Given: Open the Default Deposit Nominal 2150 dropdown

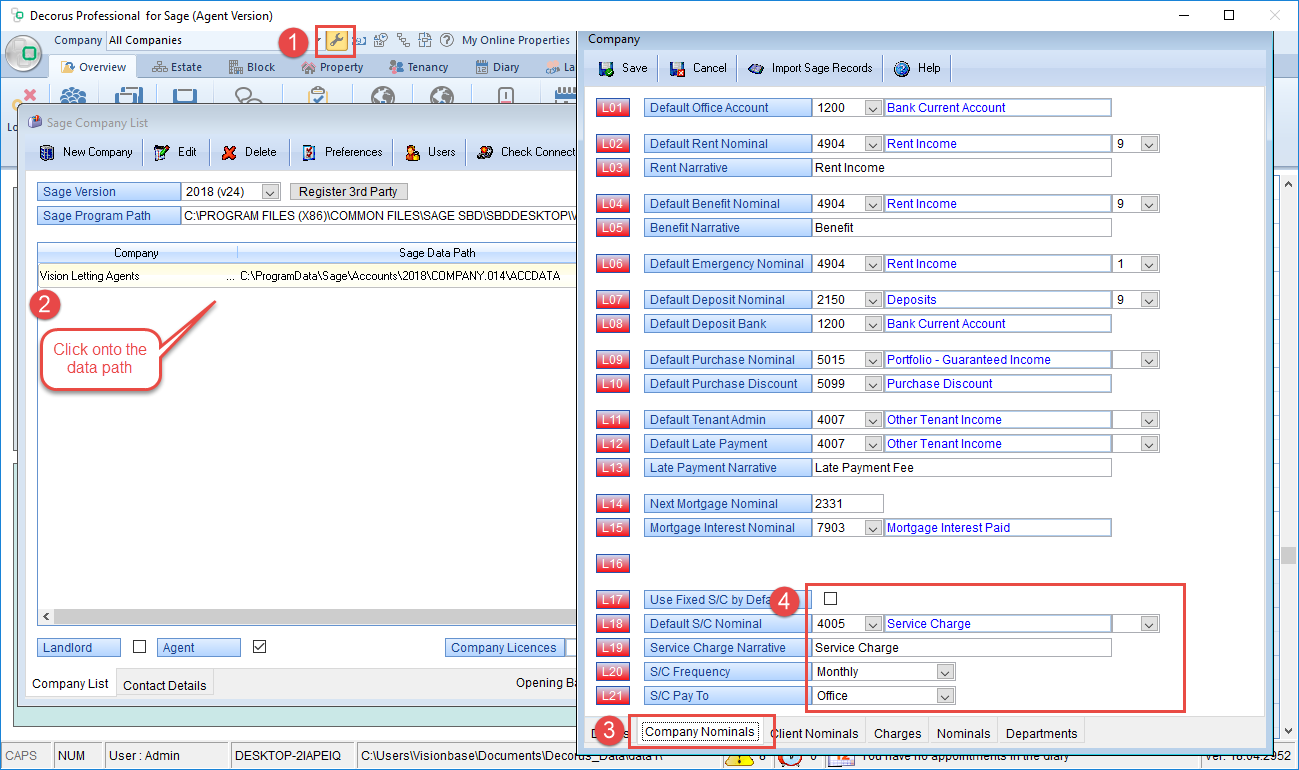Looking at the screenshot, I should [x=873, y=300].
